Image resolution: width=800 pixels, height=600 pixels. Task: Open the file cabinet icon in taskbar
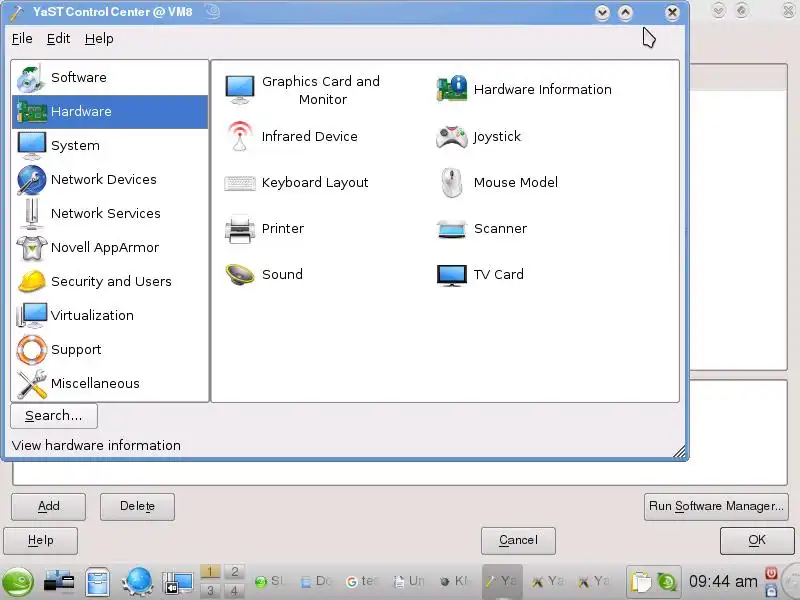pyautogui.click(x=97, y=582)
